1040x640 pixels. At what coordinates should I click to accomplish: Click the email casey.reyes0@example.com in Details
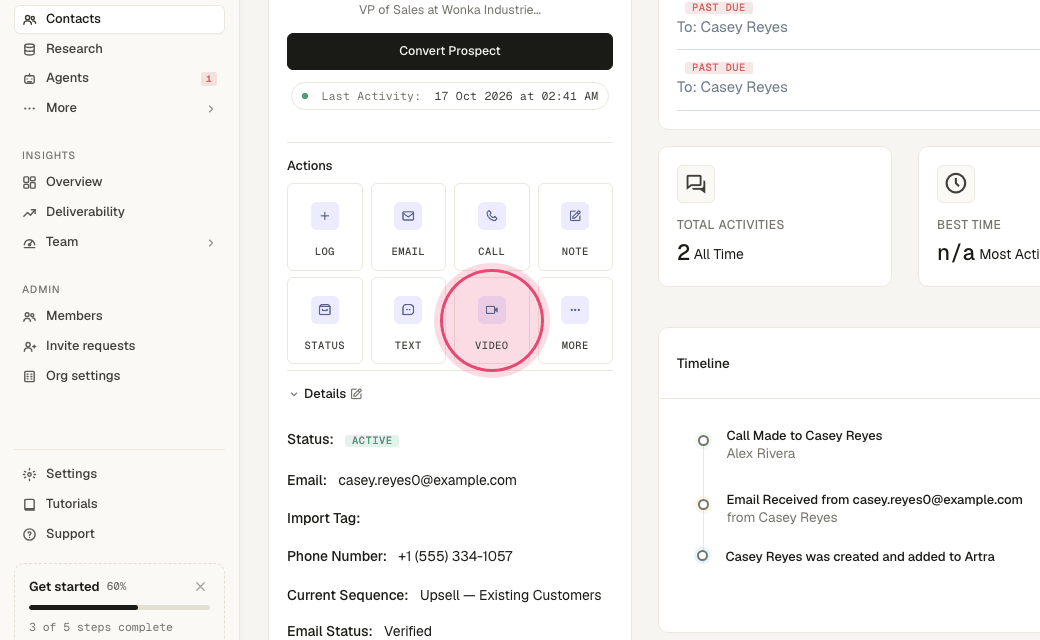(427, 480)
